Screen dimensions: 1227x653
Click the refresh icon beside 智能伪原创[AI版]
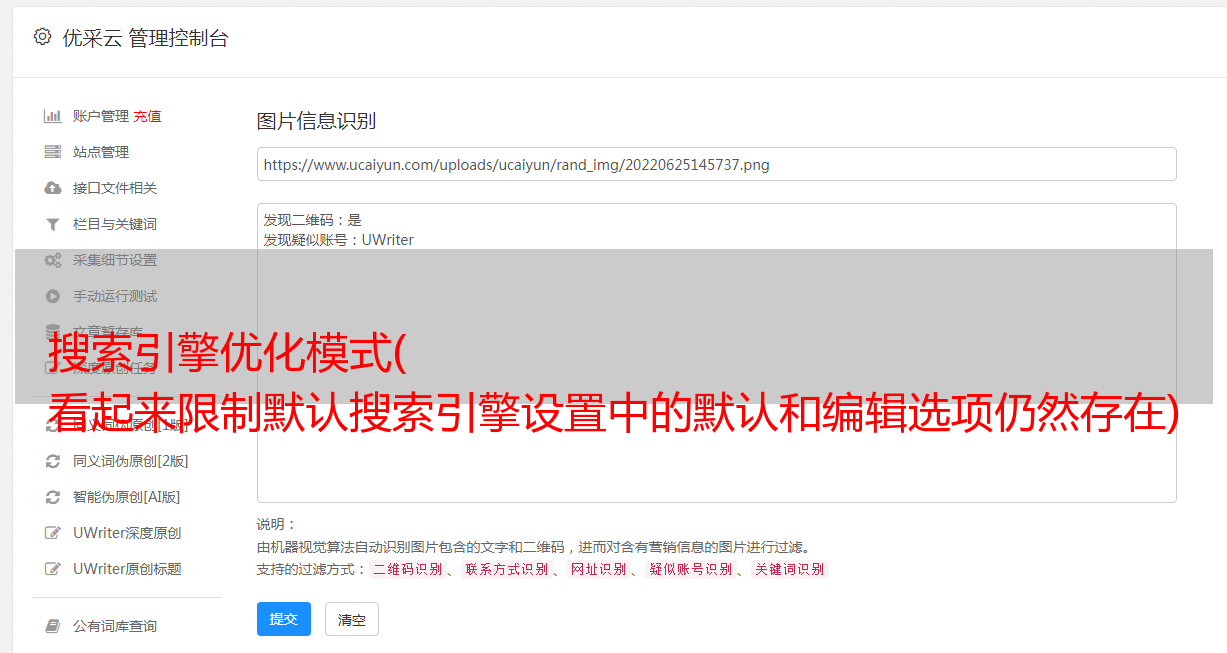(53, 497)
